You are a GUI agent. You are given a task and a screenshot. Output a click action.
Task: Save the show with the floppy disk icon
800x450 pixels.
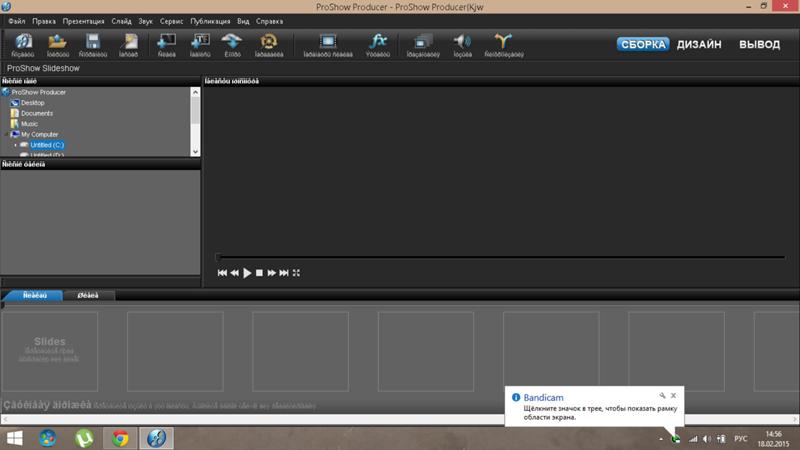pos(93,44)
